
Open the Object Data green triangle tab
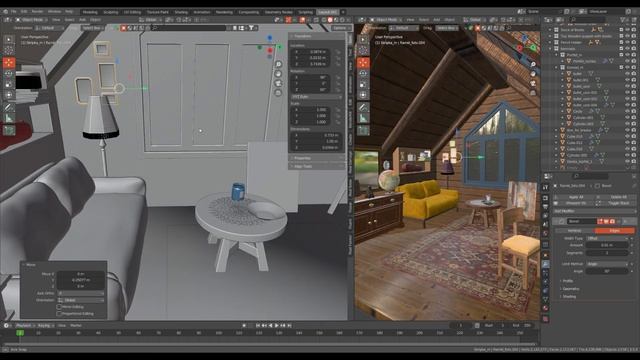coord(545,300)
